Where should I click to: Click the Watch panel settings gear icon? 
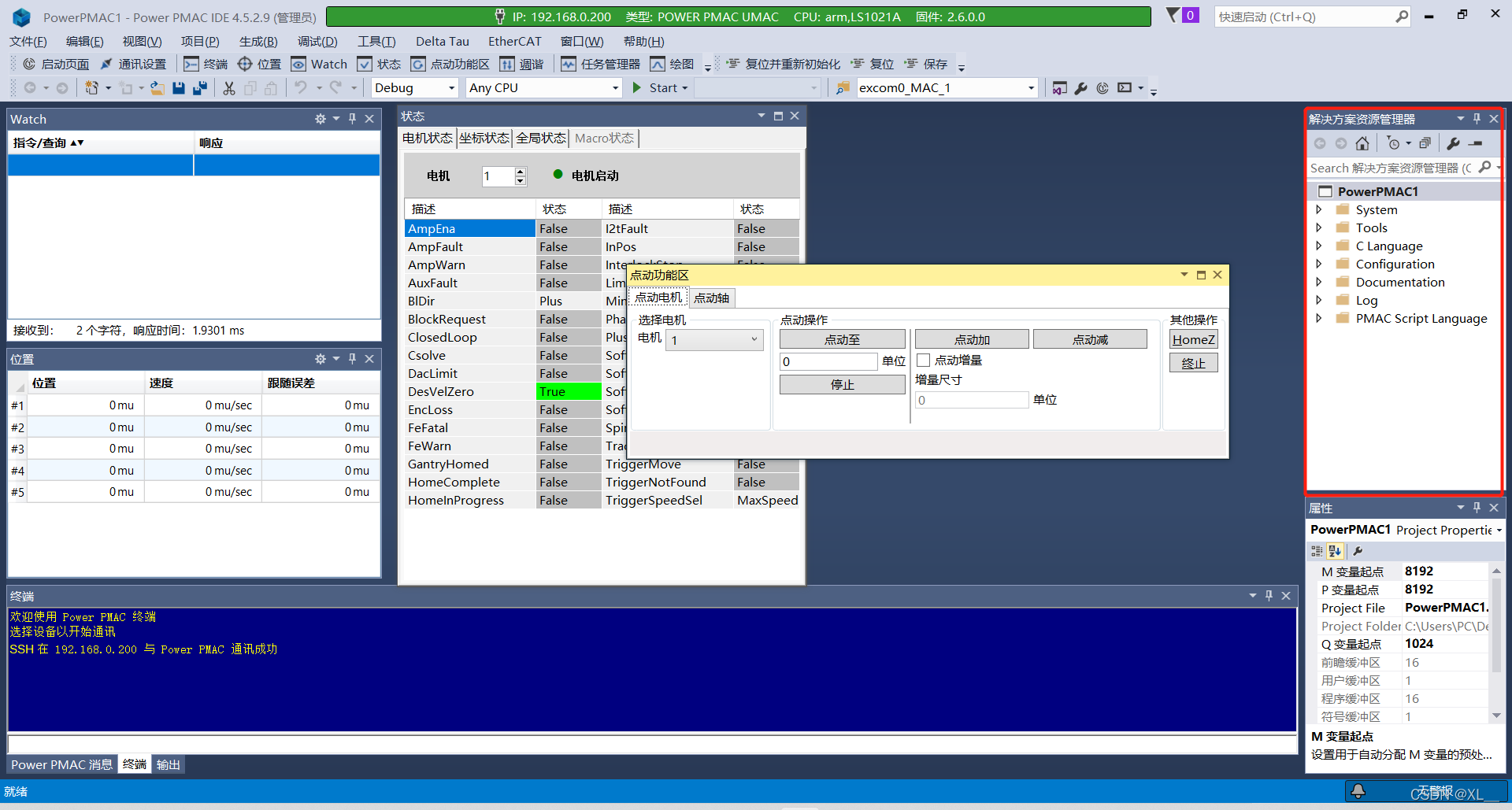pyautogui.click(x=320, y=119)
